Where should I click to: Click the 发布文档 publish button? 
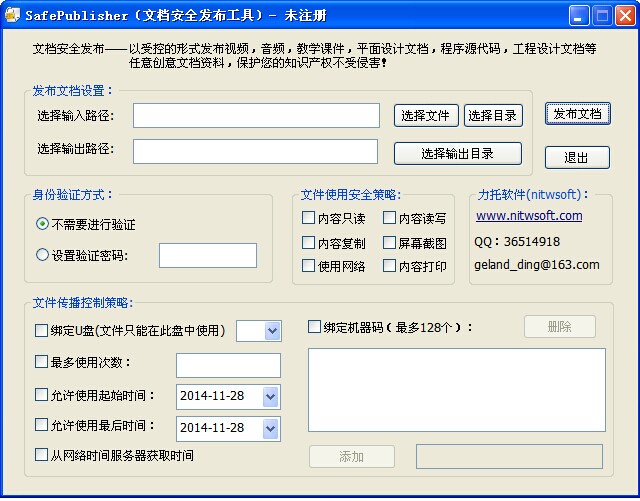coord(577,114)
